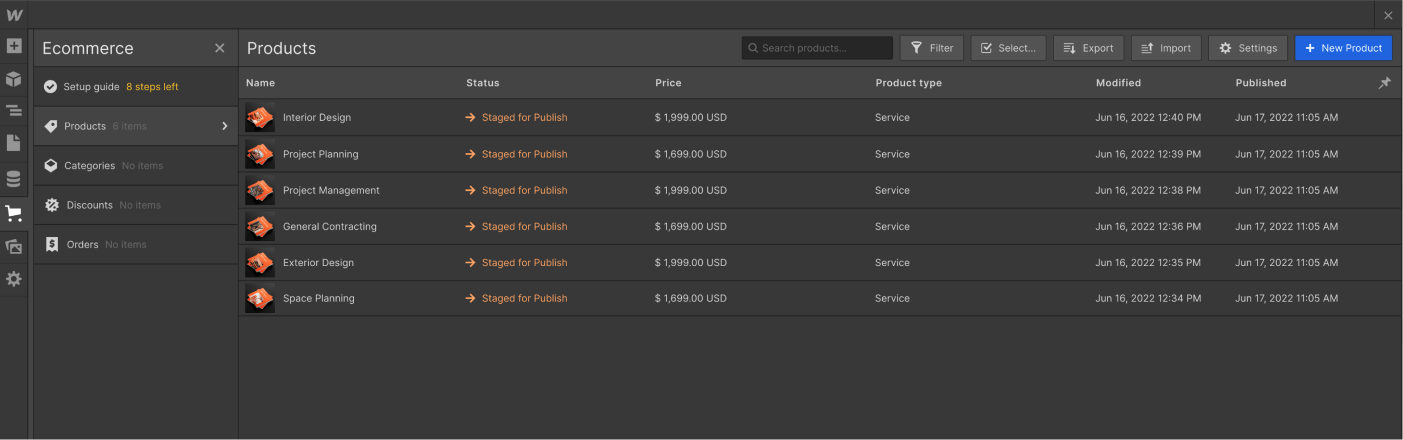Viewport: 1403px width, 440px height.
Task: Go to Categories in Ecommerce menu
Action: [x=90, y=166]
